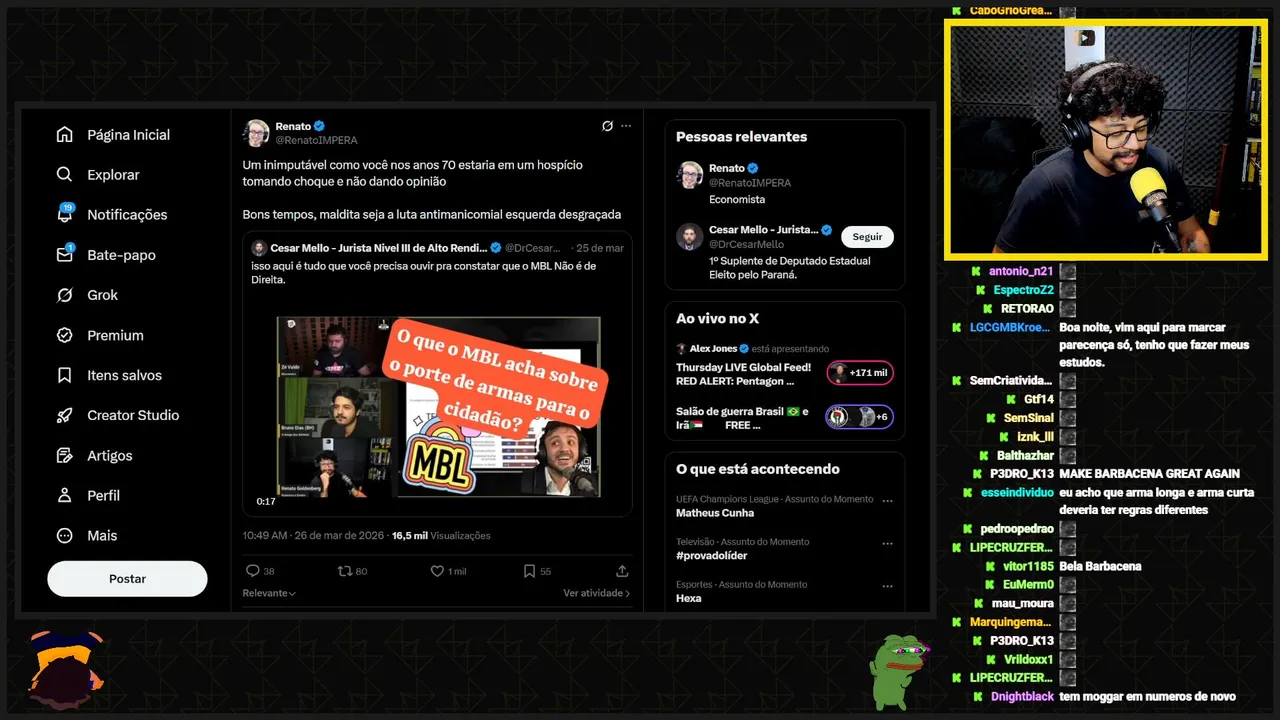This screenshot has height=720, width=1280.
Task: Open Bate-papo envelope icon
Action: (x=65, y=254)
